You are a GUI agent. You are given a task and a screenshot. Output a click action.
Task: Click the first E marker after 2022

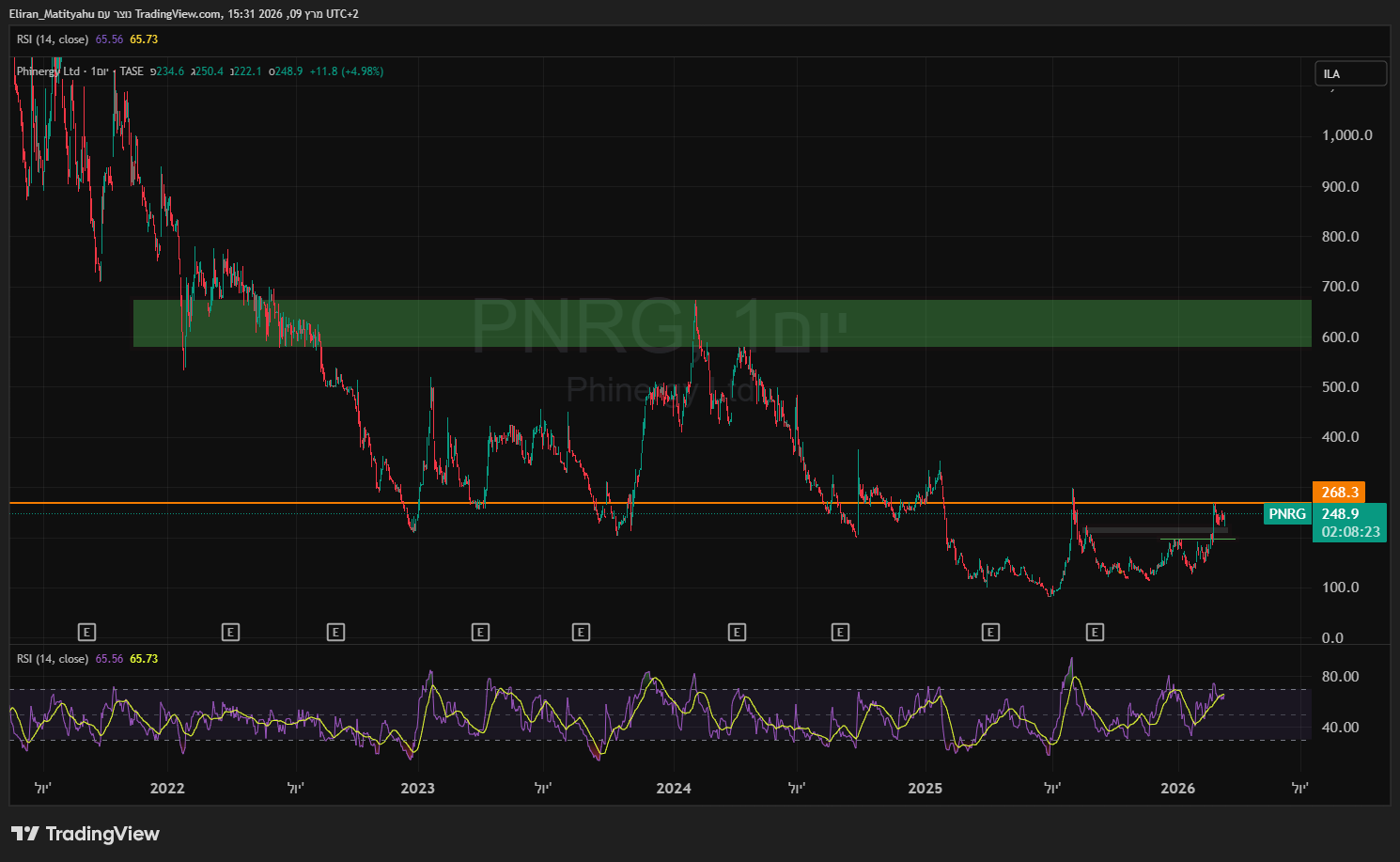[230, 633]
